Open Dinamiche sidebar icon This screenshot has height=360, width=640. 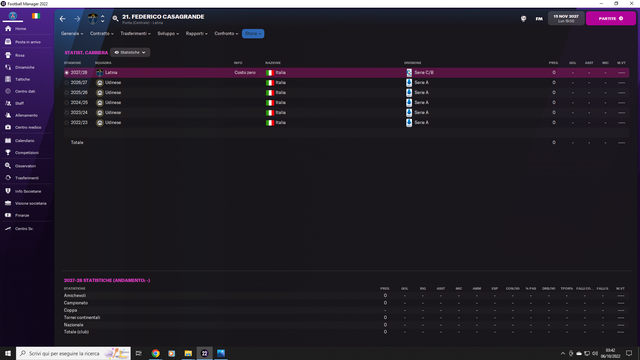(8, 67)
